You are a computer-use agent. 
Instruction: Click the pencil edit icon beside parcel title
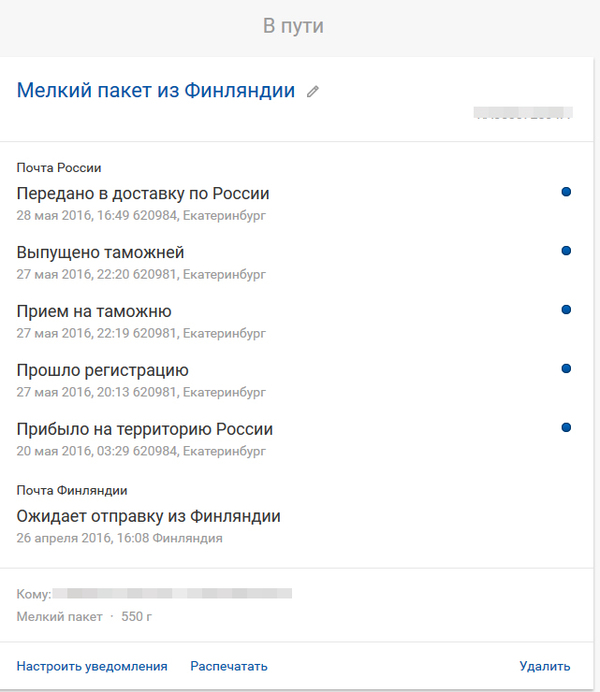tap(313, 92)
